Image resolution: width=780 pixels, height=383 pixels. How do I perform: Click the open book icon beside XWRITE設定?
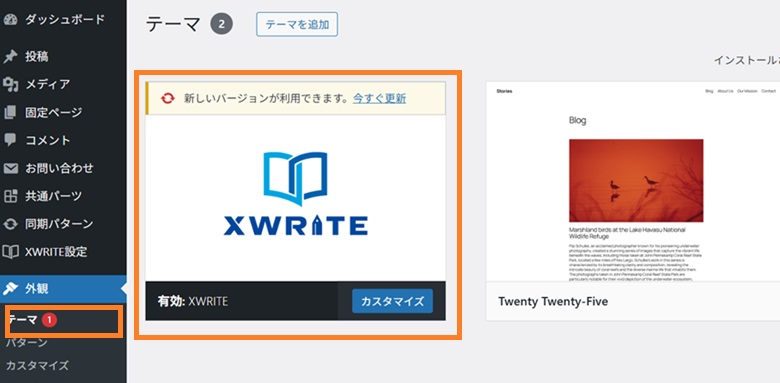tap(11, 252)
